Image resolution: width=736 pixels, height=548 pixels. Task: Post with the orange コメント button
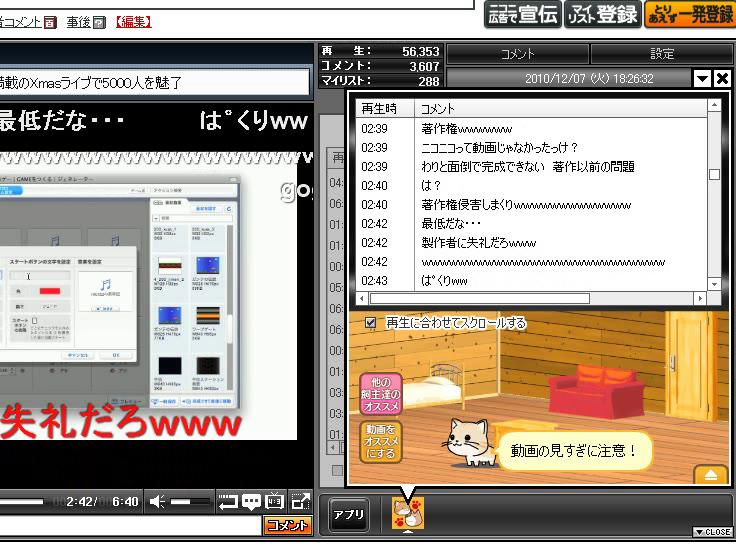click(287, 525)
